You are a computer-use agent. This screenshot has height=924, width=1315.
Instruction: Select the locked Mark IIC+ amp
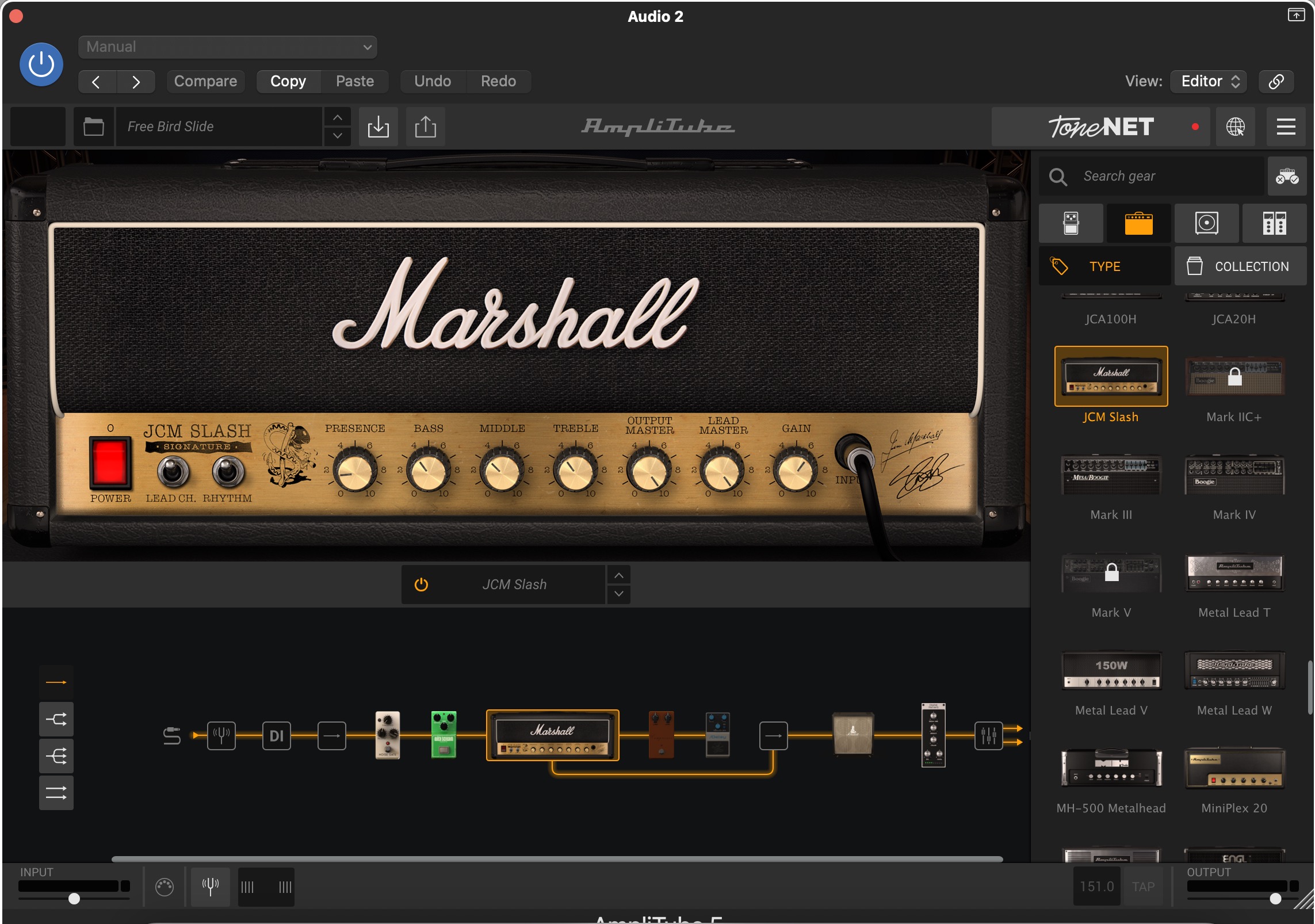(x=1234, y=376)
